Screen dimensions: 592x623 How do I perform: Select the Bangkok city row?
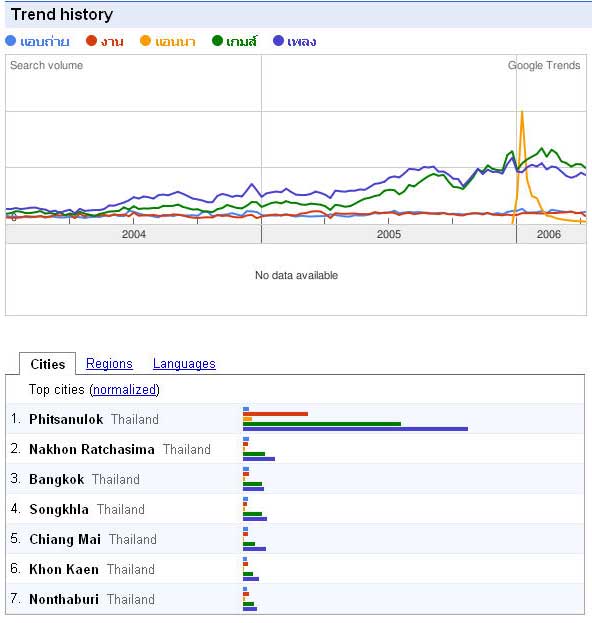click(x=295, y=479)
